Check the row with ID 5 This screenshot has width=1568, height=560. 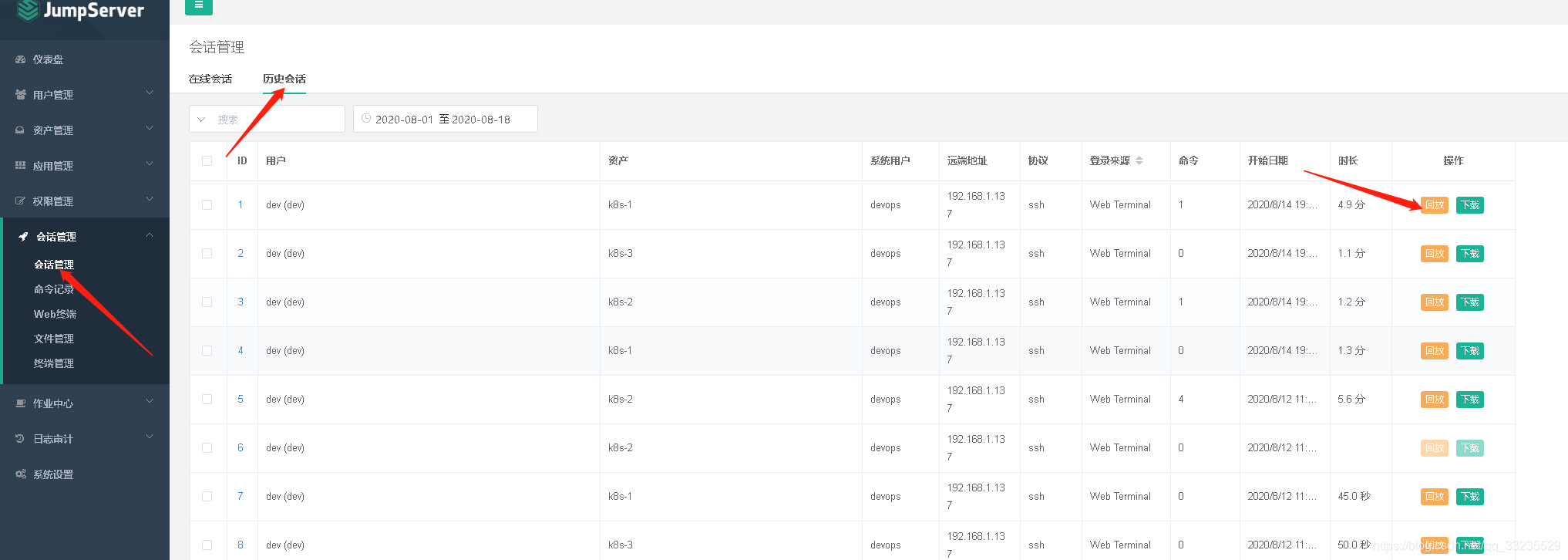(207, 400)
